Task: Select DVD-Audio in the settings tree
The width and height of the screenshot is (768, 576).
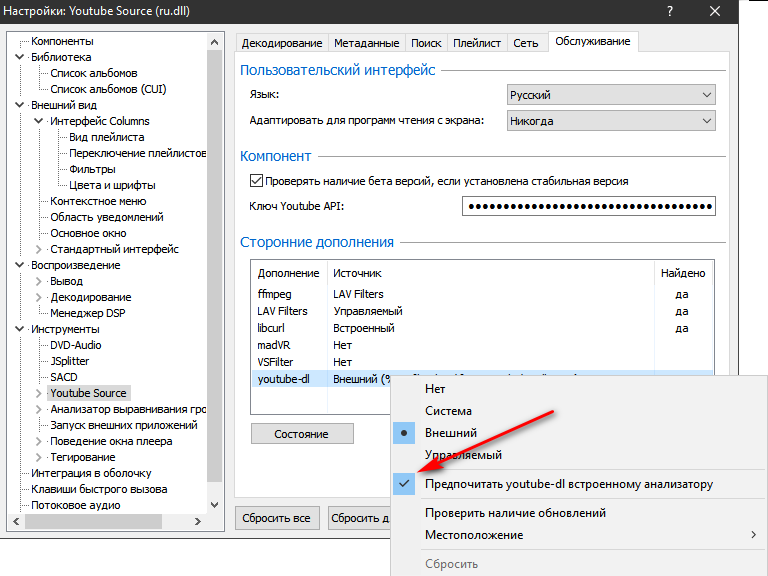Action: pos(76,345)
